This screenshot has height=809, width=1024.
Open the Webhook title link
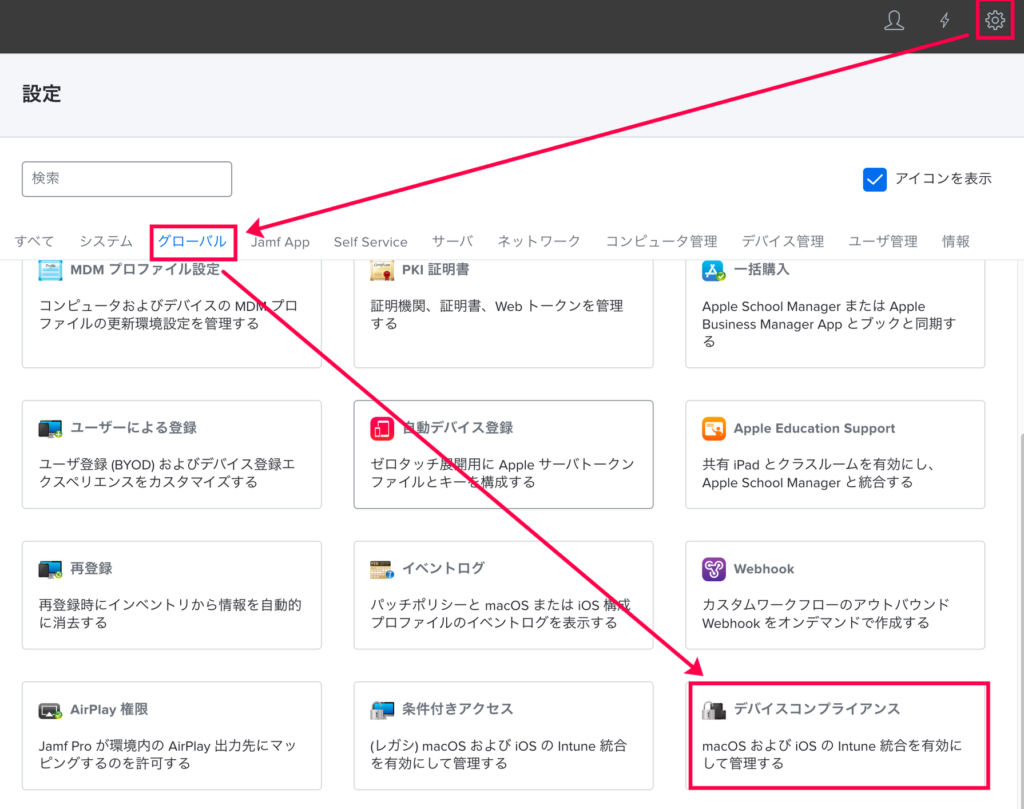763,569
